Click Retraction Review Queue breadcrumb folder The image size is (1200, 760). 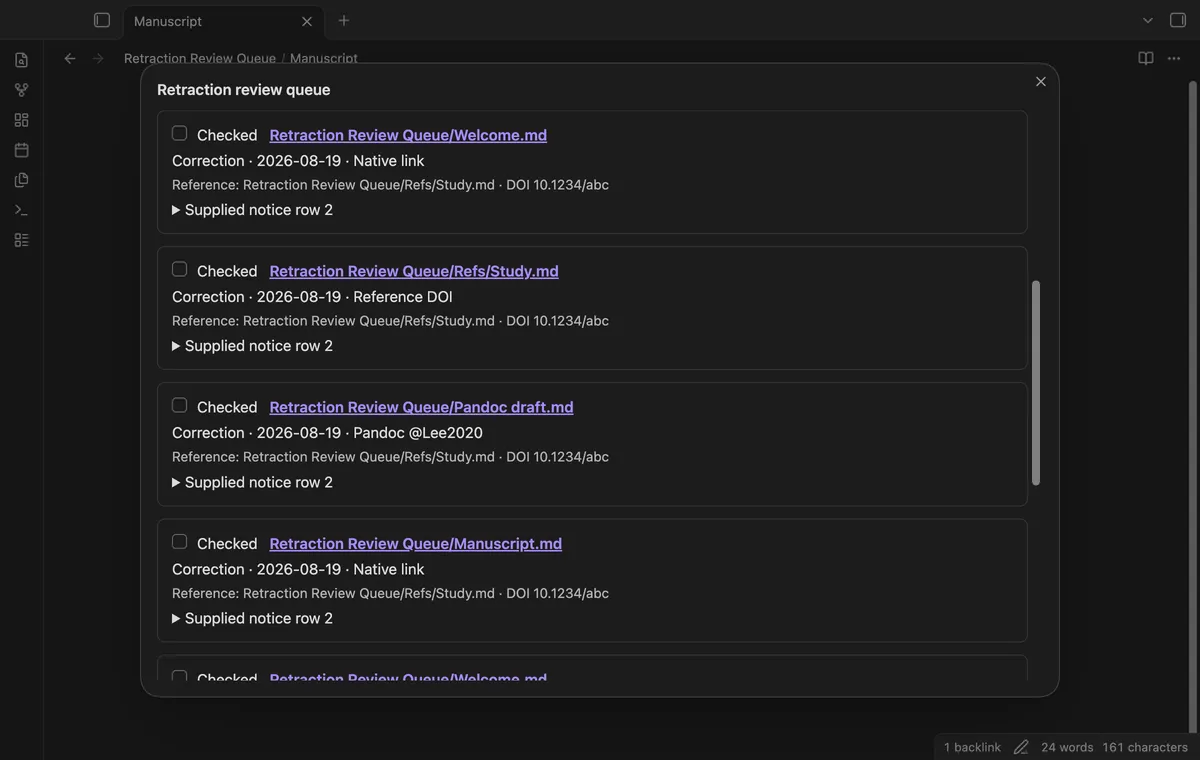pyautogui.click(x=200, y=58)
